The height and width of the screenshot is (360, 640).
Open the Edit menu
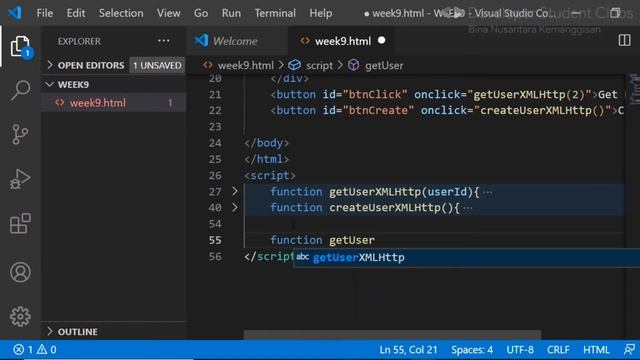click(76, 13)
